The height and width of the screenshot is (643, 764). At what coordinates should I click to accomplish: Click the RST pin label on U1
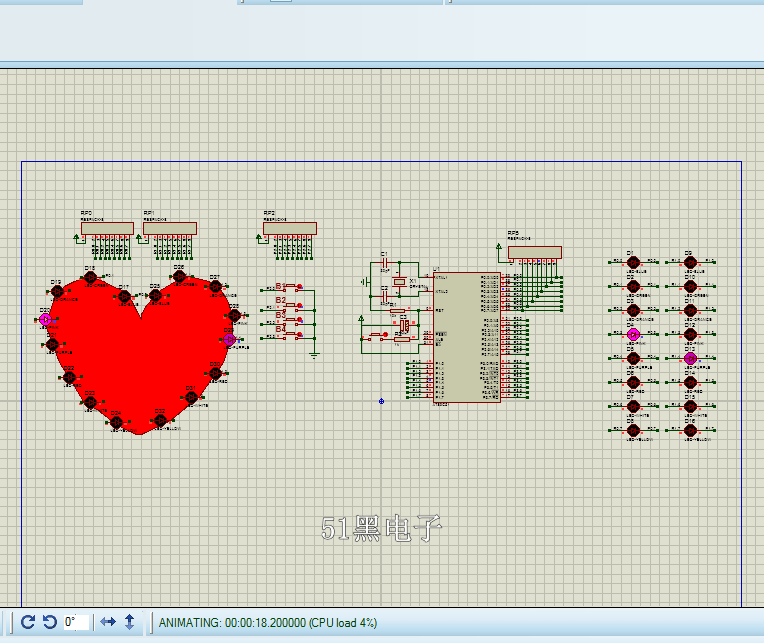[x=439, y=310]
